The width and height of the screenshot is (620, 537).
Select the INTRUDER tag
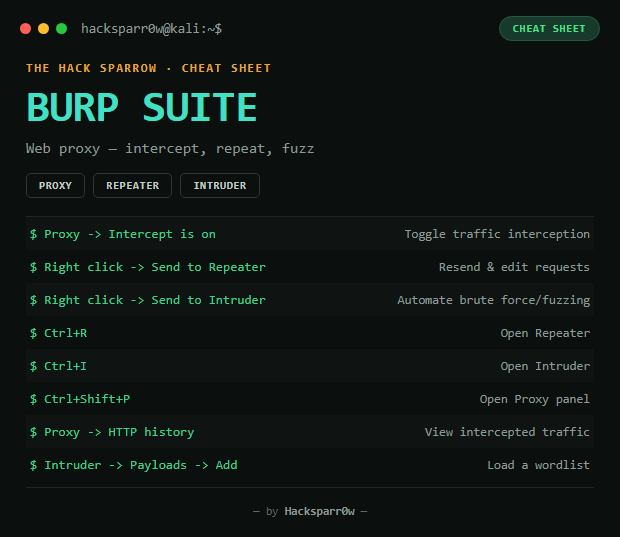coord(220,185)
